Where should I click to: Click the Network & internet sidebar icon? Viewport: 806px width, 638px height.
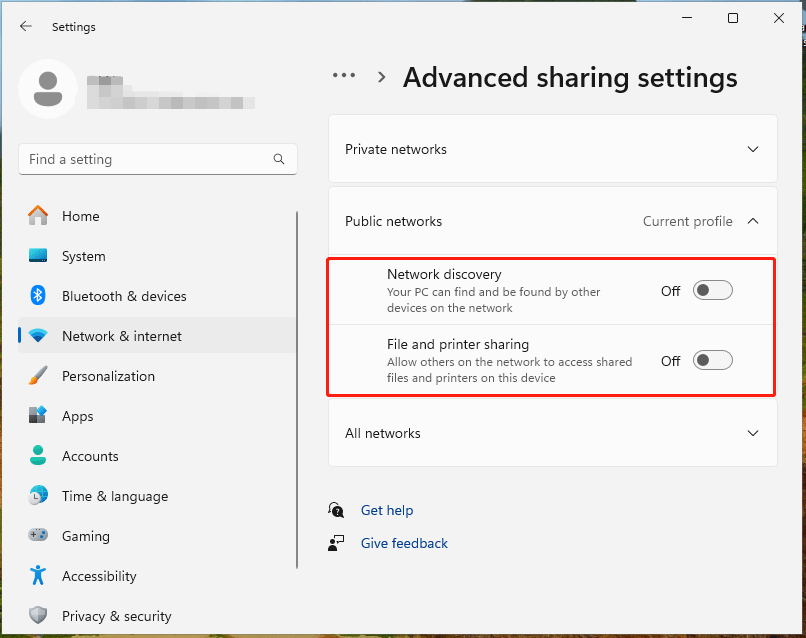[x=40, y=336]
